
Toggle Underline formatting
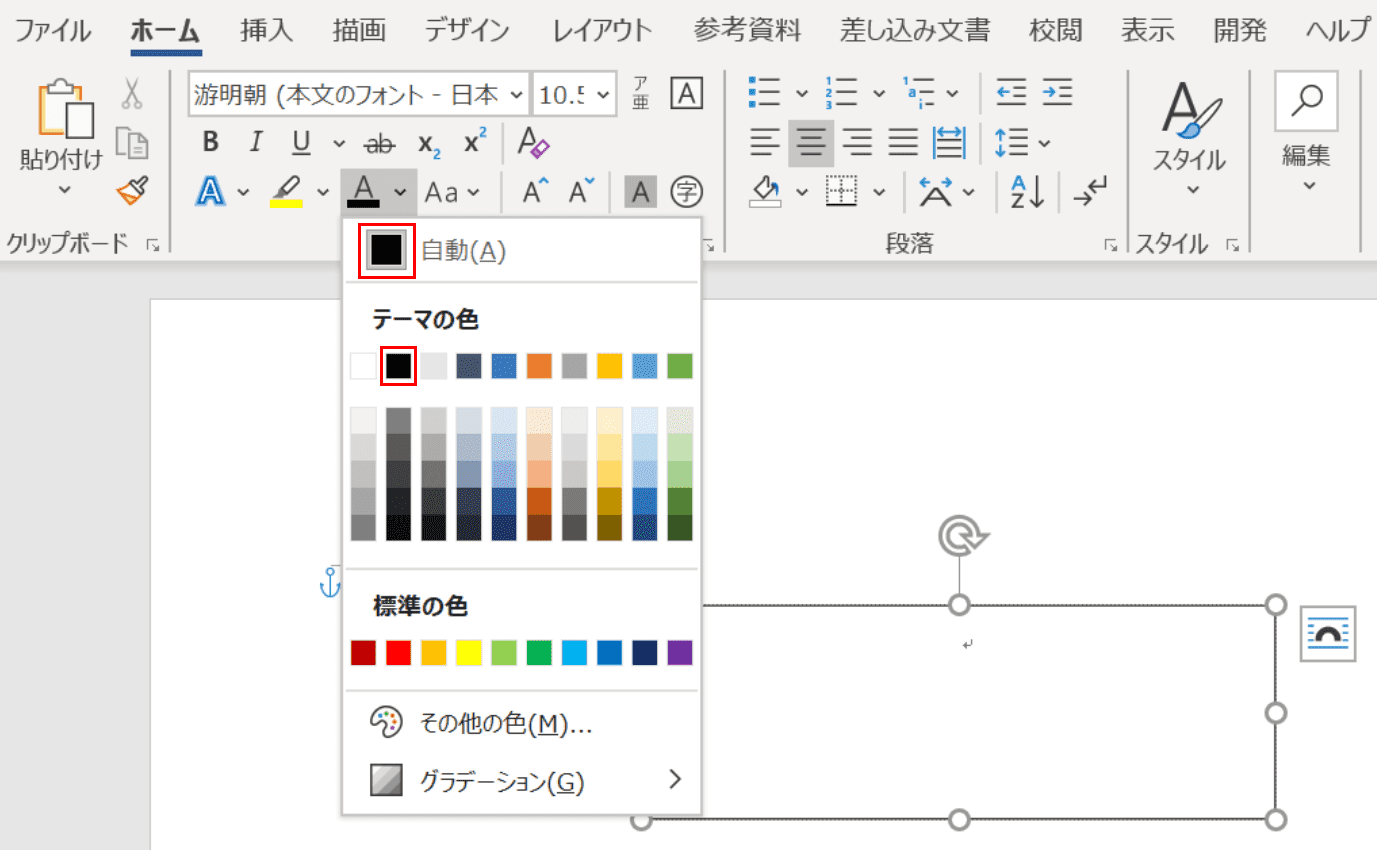[x=302, y=143]
